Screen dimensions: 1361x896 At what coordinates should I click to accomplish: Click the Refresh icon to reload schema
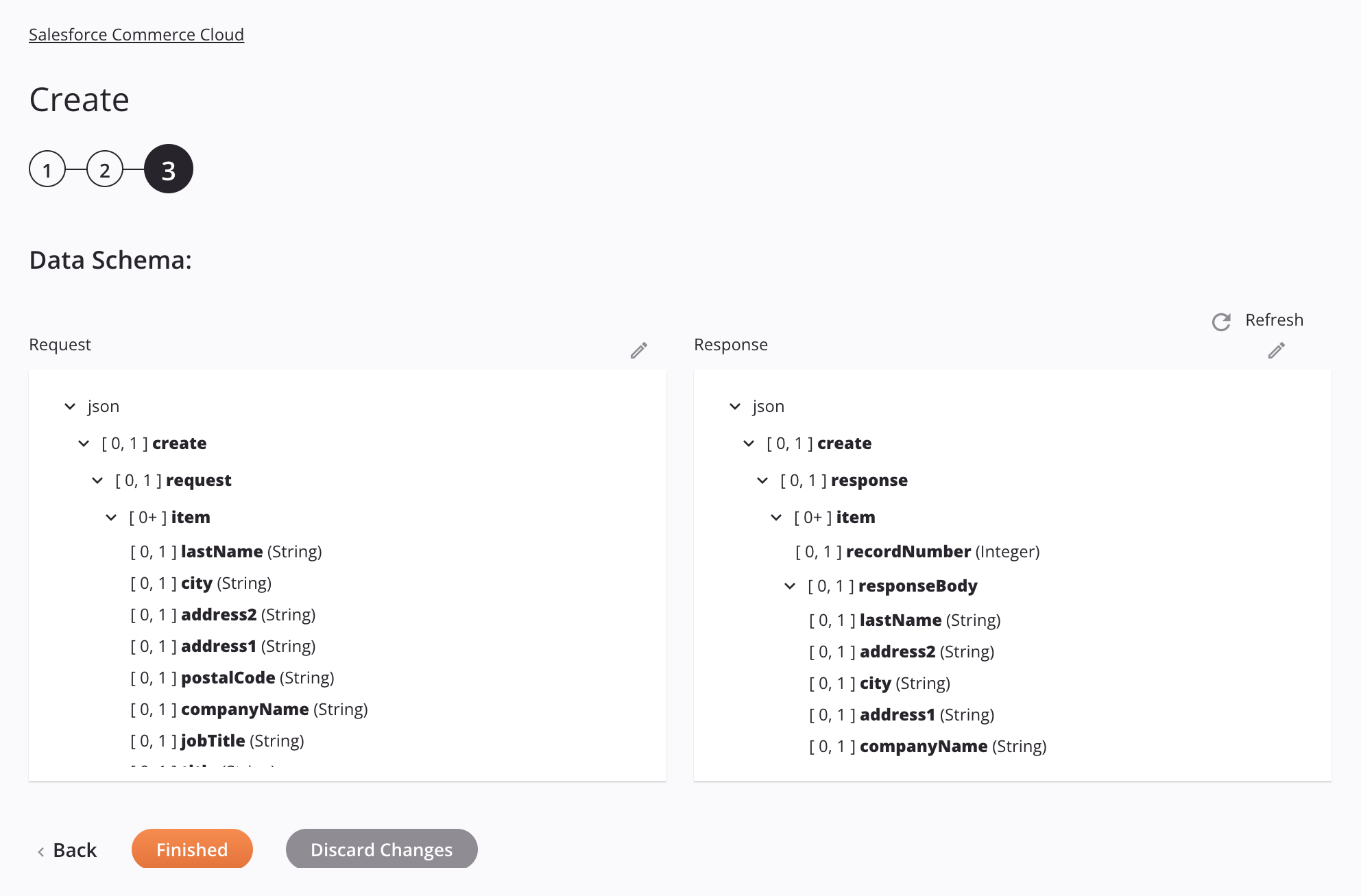click(1220, 321)
